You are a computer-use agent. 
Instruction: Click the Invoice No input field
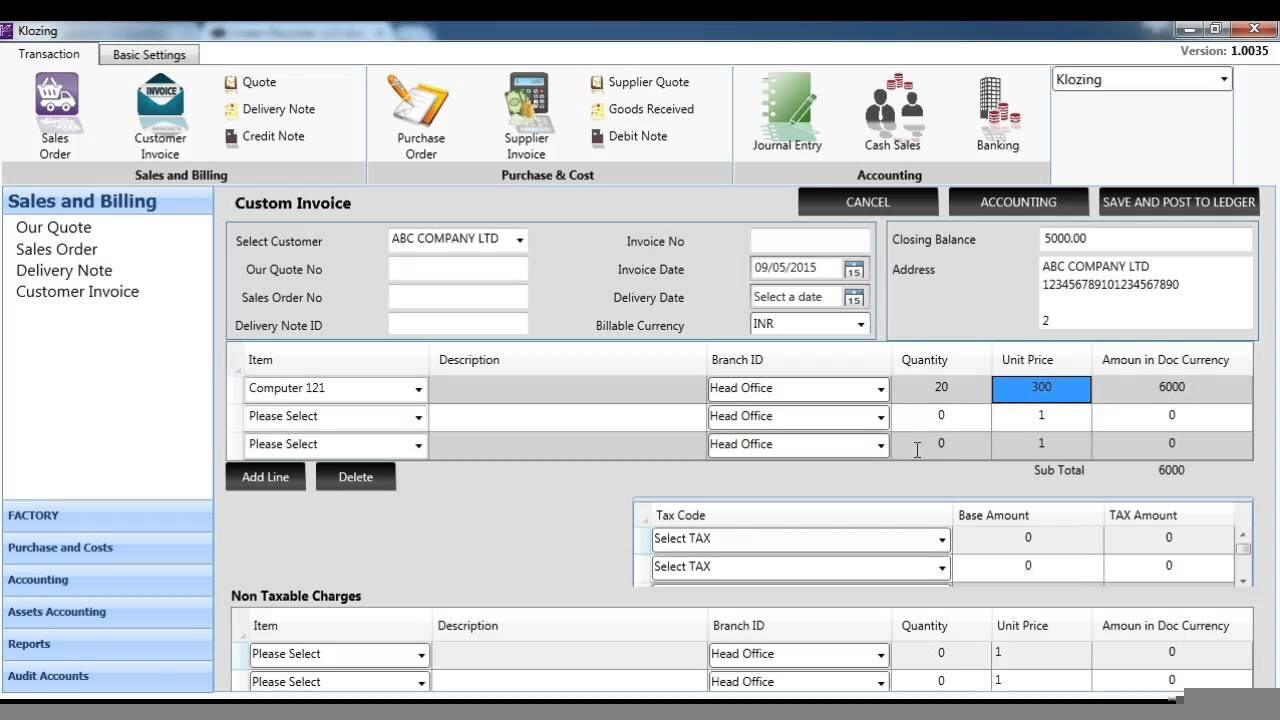[810, 241]
